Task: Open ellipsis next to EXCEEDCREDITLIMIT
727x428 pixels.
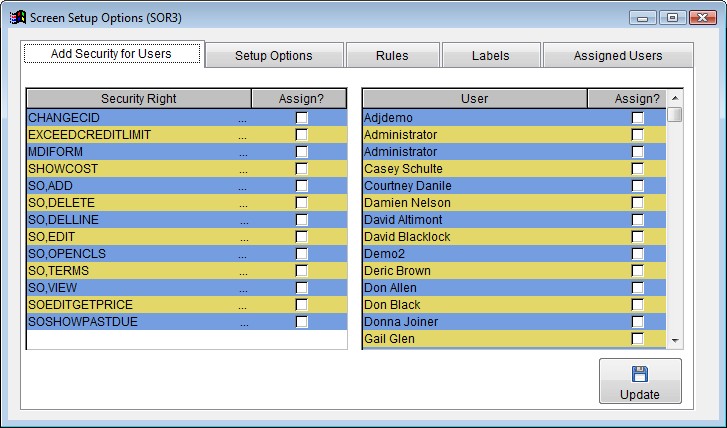Action: (x=243, y=135)
